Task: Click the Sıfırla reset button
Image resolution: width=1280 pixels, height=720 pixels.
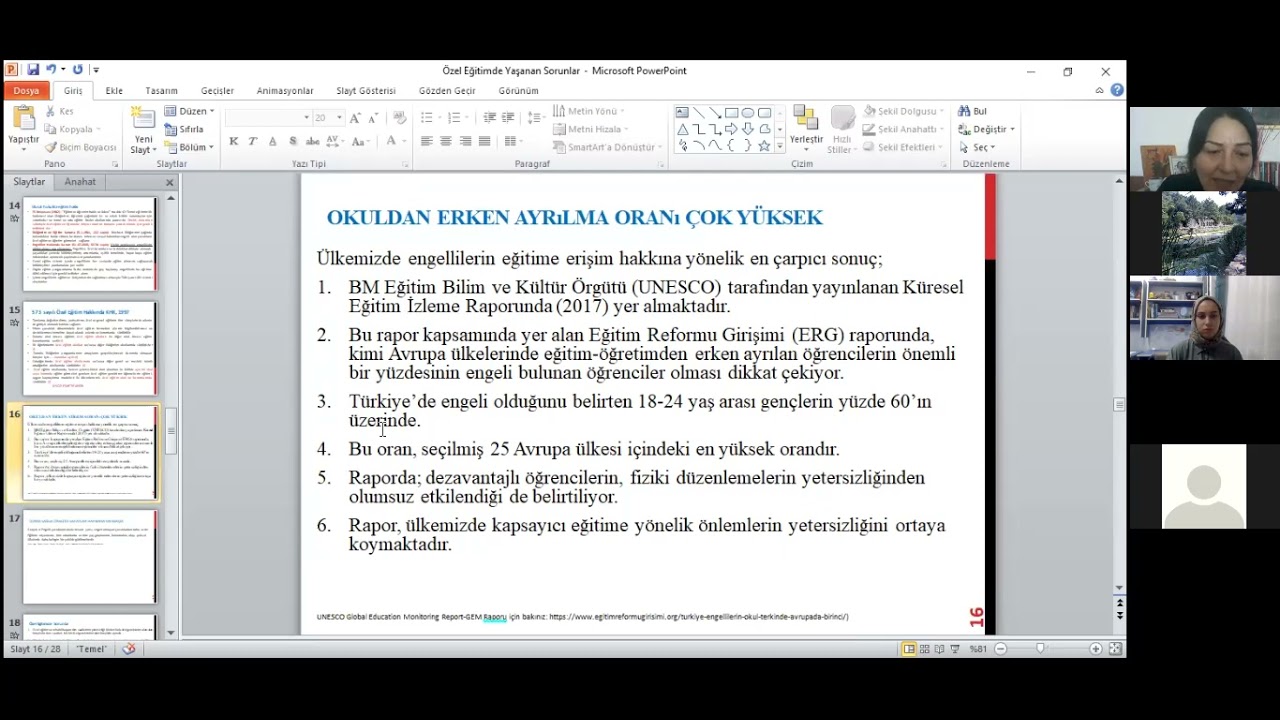Action: (x=184, y=129)
